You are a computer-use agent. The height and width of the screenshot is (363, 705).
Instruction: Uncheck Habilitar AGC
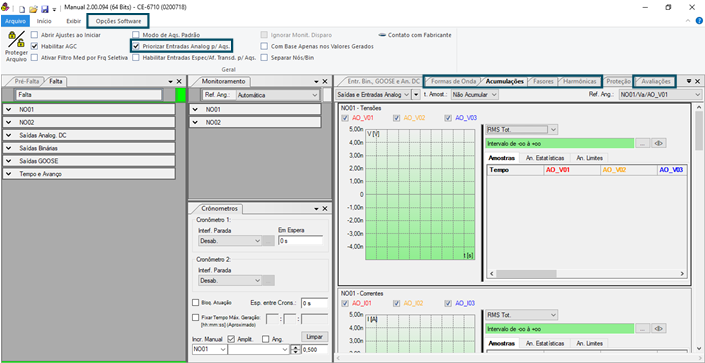(x=34, y=46)
